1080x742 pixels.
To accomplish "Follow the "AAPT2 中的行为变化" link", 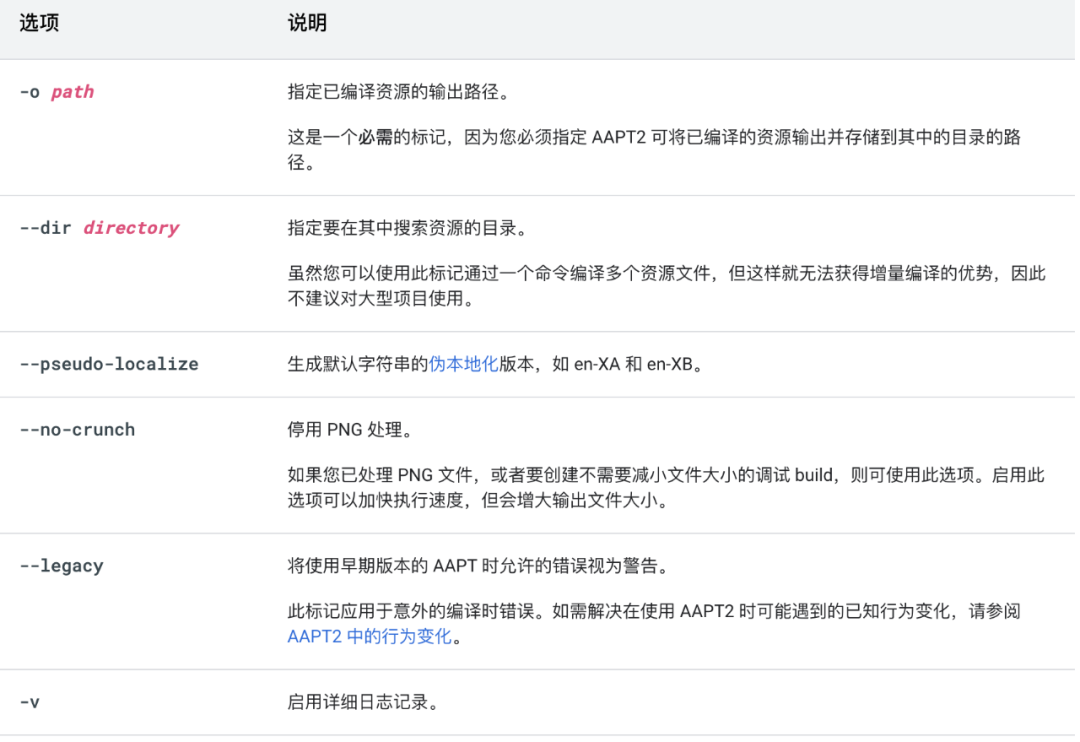I will pyautogui.click(x=369, y=637).
